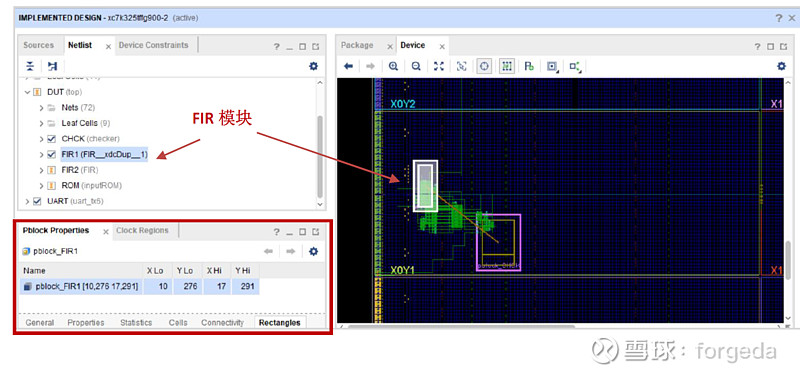The height and width of the screenshot is (375, 800).
Task: Open the Properties bottom tab
Action: [86, 322]
